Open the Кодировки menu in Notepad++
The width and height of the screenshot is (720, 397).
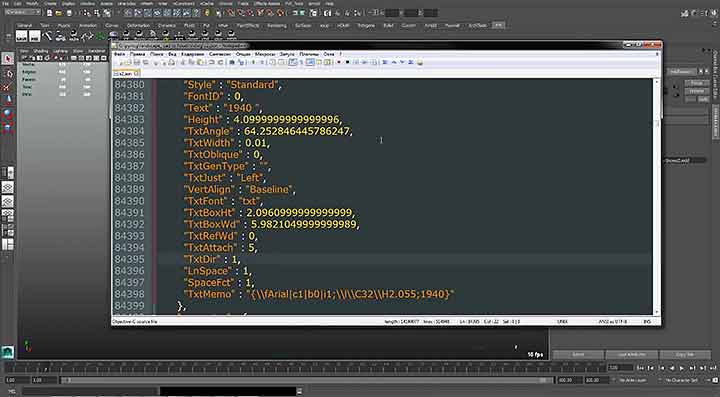(x=192, y=54)
